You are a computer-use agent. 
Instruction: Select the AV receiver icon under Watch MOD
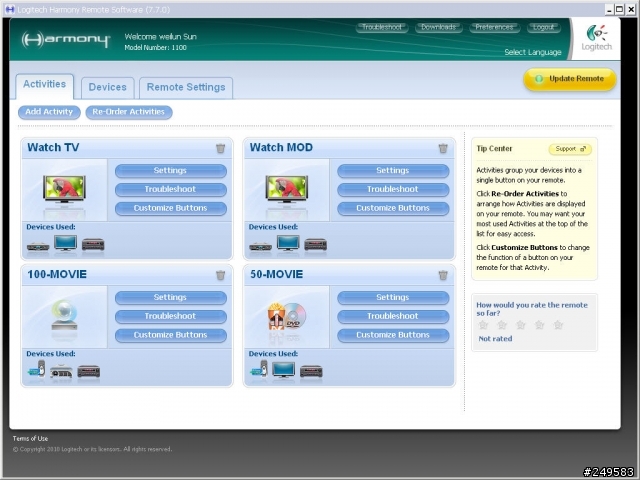(316, 244)
